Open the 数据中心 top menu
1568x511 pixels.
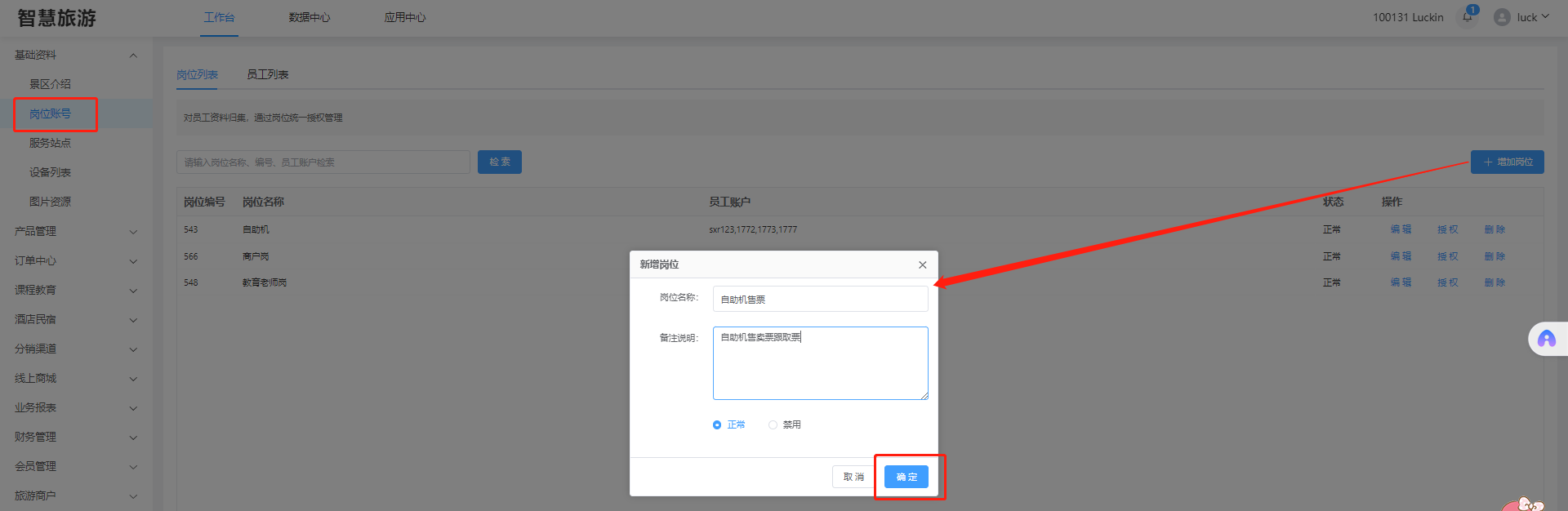309,17
